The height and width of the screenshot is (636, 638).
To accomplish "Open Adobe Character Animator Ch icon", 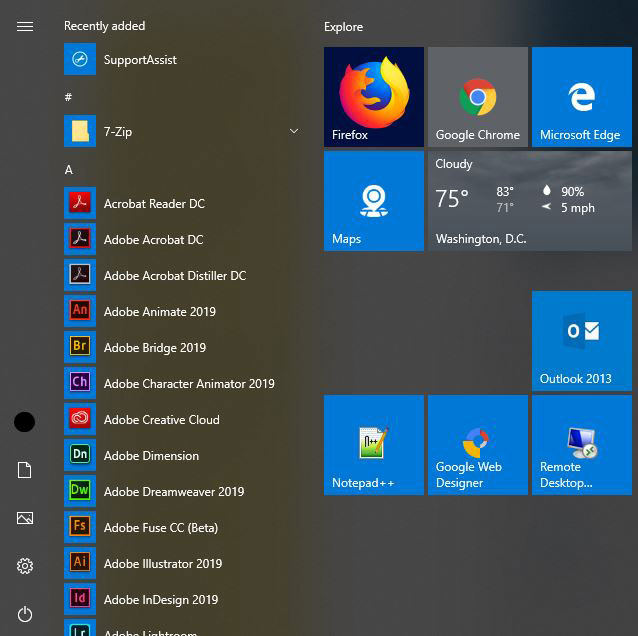I will 80,383.
